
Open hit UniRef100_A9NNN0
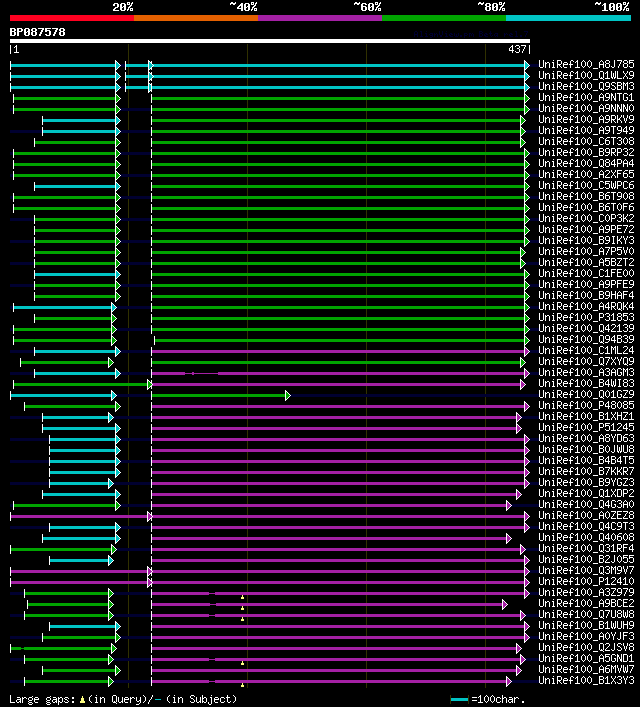point(586,108)
